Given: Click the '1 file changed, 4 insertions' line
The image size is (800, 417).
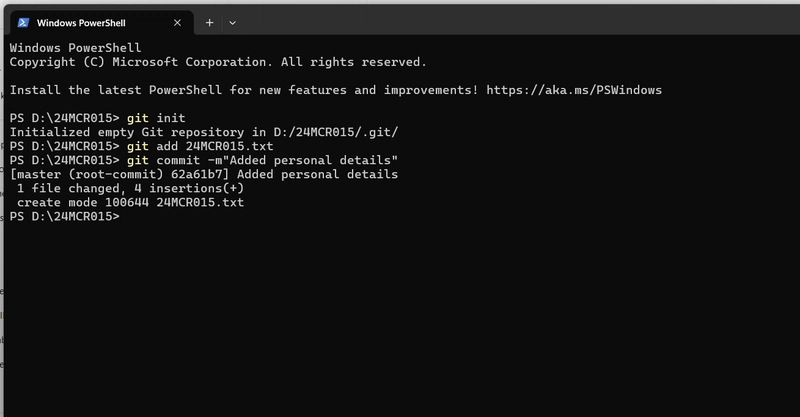Looking at the screenshot, I should pos(130,188).
